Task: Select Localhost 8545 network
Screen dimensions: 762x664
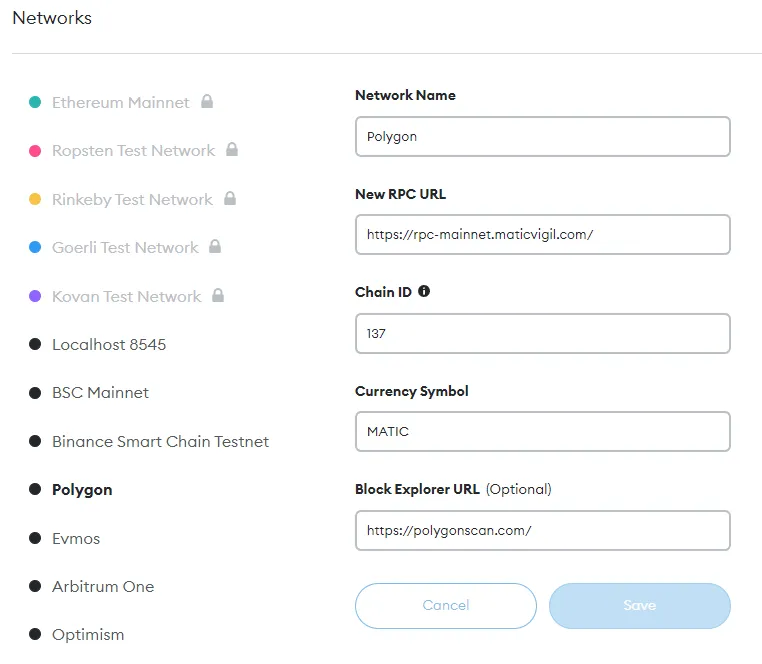Action: [x=109, y=345]
